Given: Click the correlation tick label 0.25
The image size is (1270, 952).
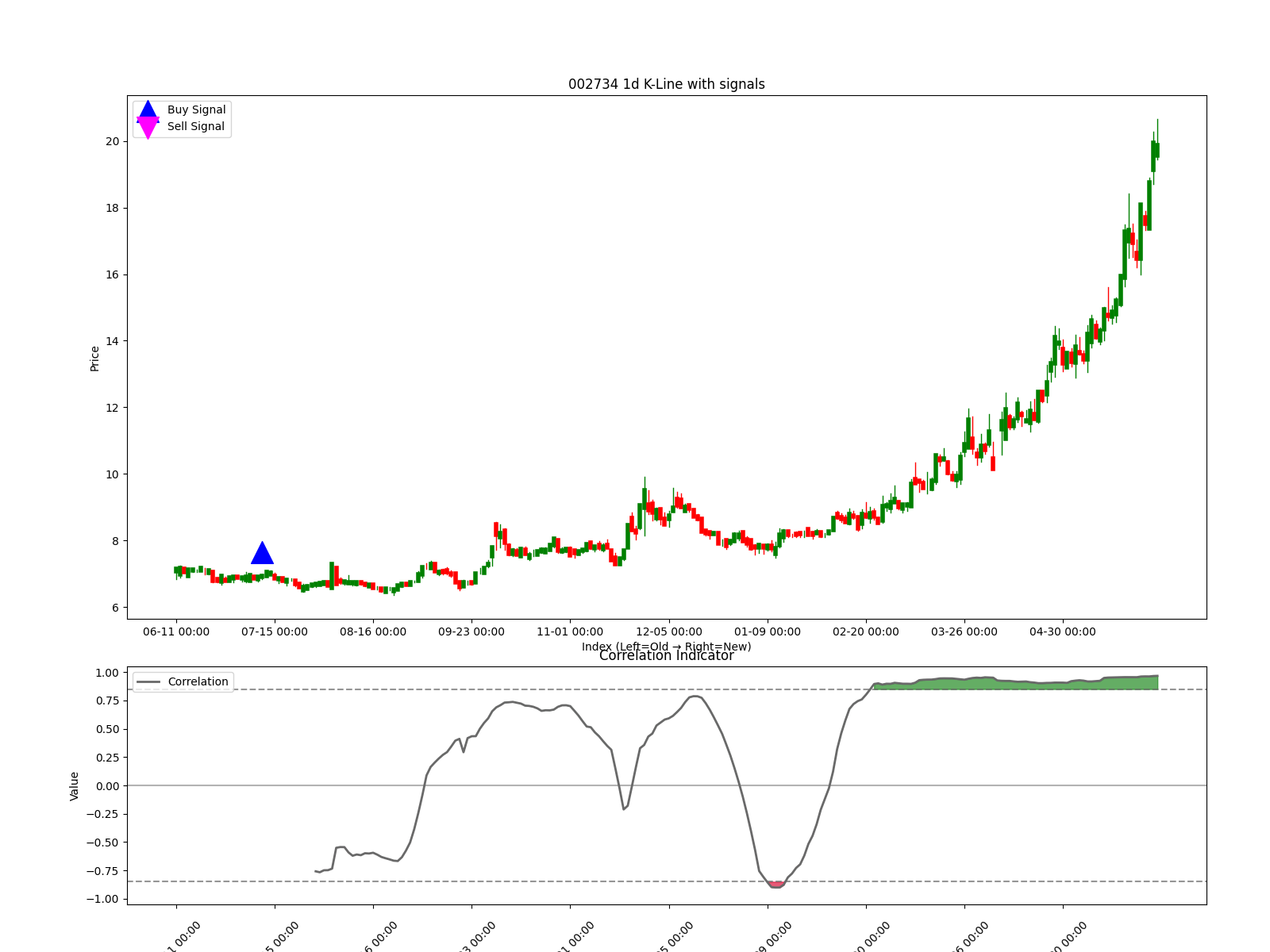Looking at the screenshot, I should (x=106, y=758).
